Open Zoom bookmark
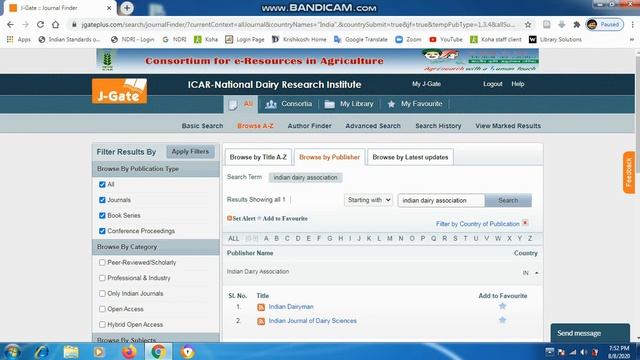The width and height of the screenshot is (640, 360). (408, 40)
